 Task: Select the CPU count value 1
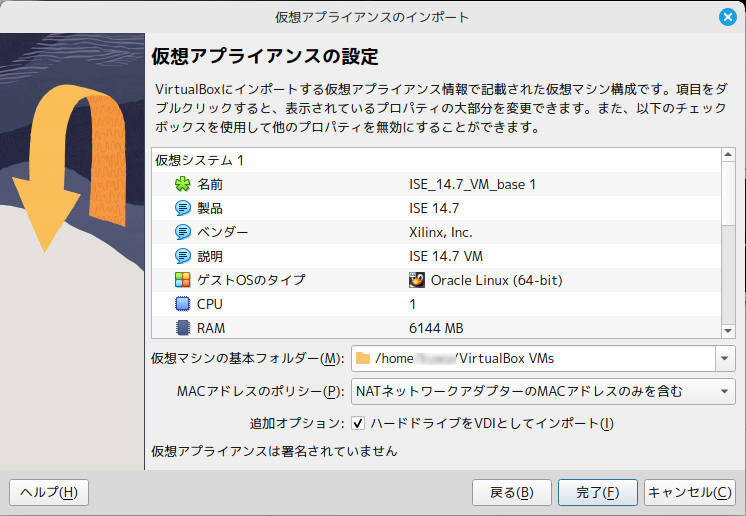click(412, 304)
